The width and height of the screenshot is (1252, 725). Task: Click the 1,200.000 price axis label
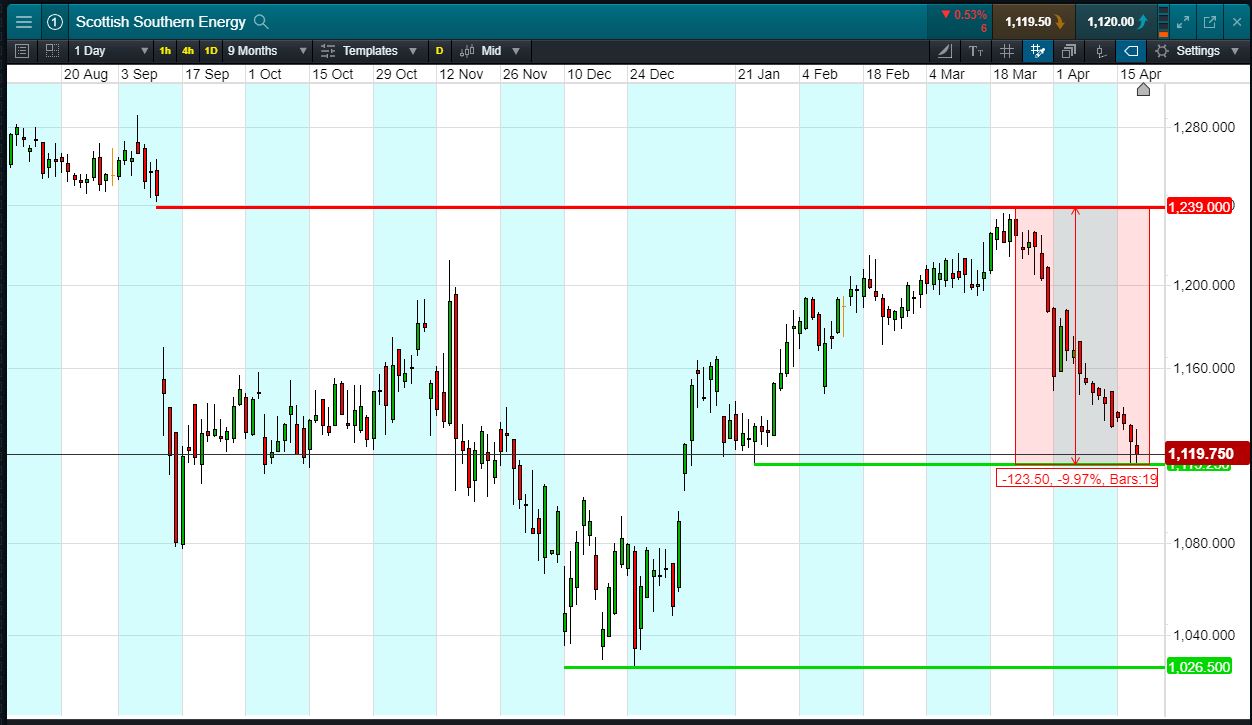pos(1204,285)
